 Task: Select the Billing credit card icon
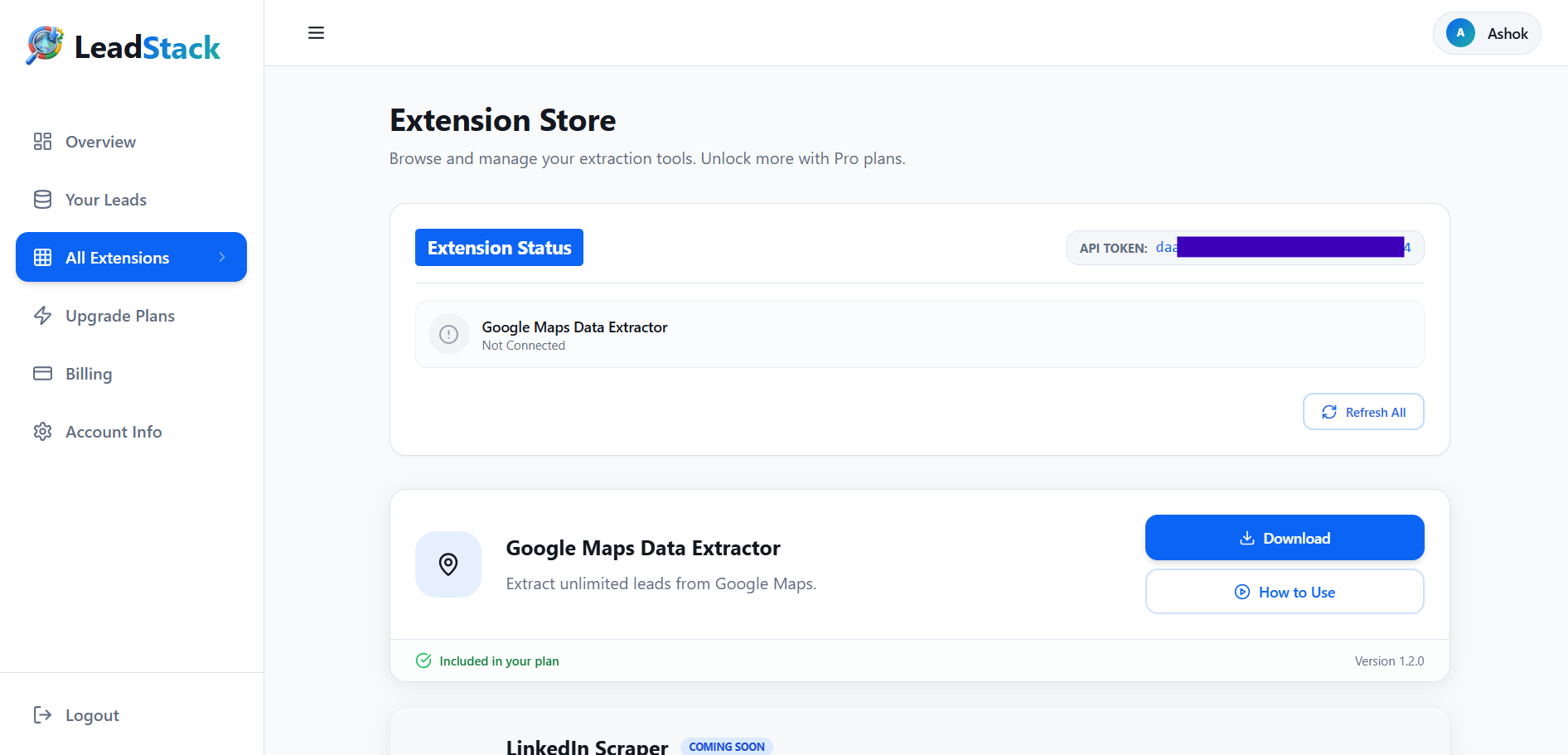[42, 373]
